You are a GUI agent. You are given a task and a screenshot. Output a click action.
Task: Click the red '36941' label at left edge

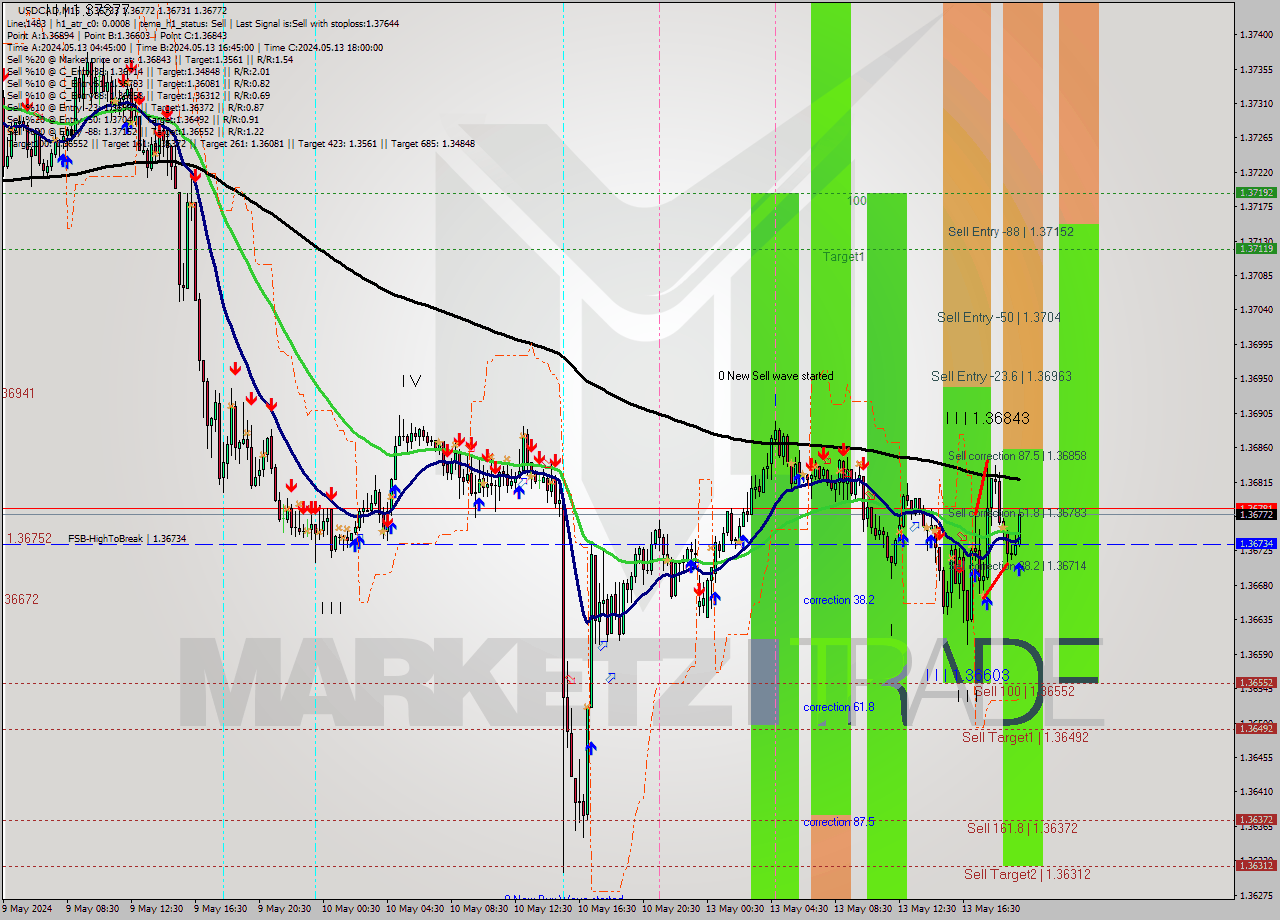tap(18, 394)
